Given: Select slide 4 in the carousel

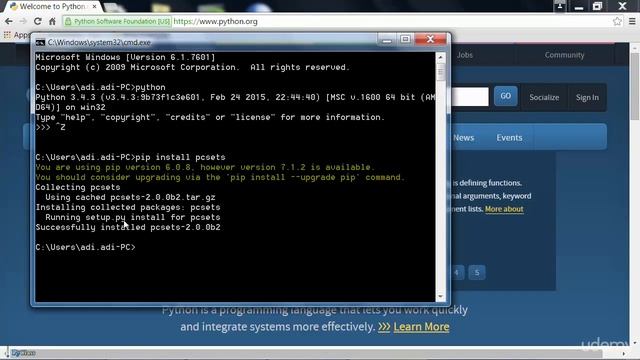Looking at the screenshot, I should [457, 272].
